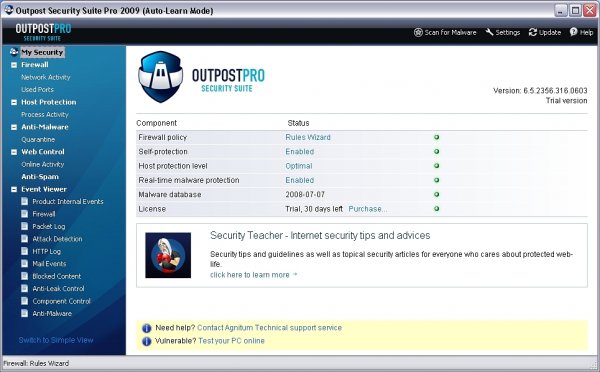This screenshot has height=372, width=600.
Task: Click the Attack Detection log icon
Action: click(24, 239)
